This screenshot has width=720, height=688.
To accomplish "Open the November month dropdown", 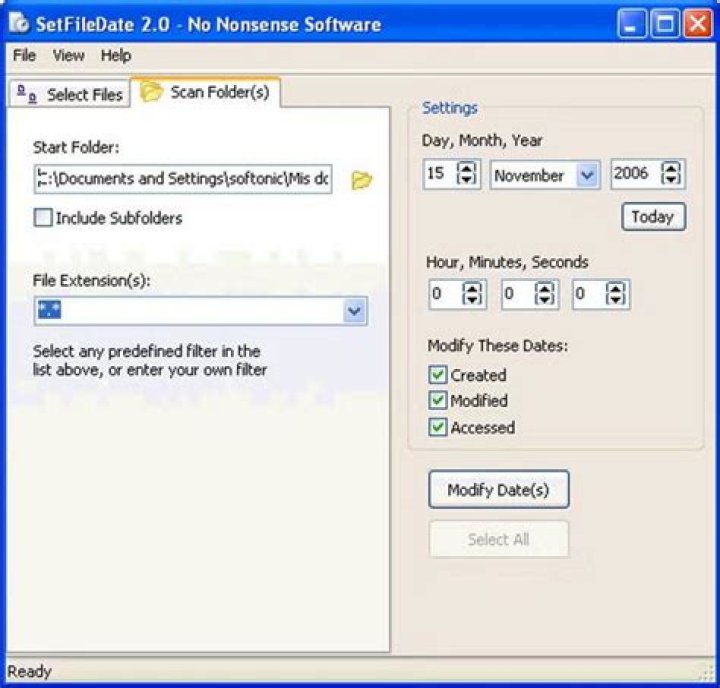I will tap(587, 175).
